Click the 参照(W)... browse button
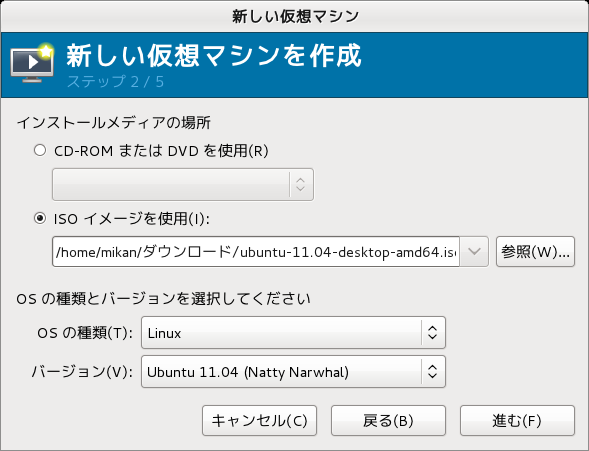Viewport: 589px width, 451px height. pyautogui.click(x=535, y=252)
